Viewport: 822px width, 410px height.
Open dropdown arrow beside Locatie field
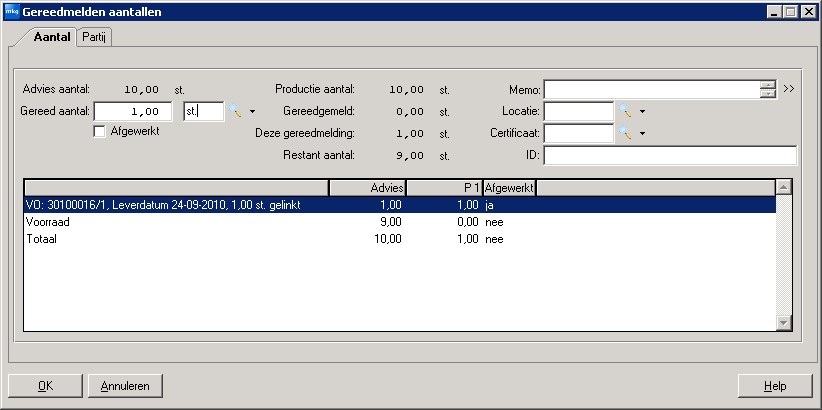tap(642, 112)
